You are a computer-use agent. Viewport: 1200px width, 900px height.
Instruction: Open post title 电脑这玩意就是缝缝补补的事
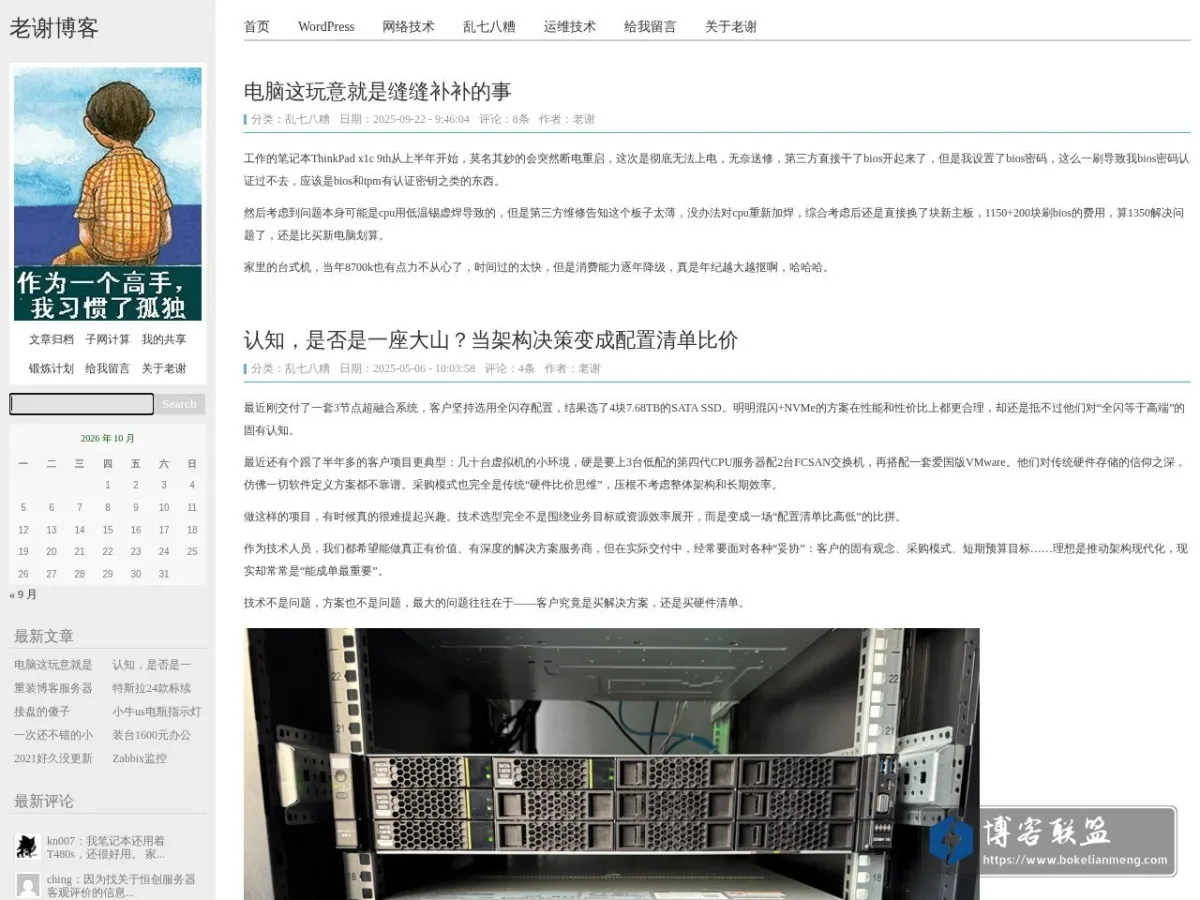(x=377, y=92)
